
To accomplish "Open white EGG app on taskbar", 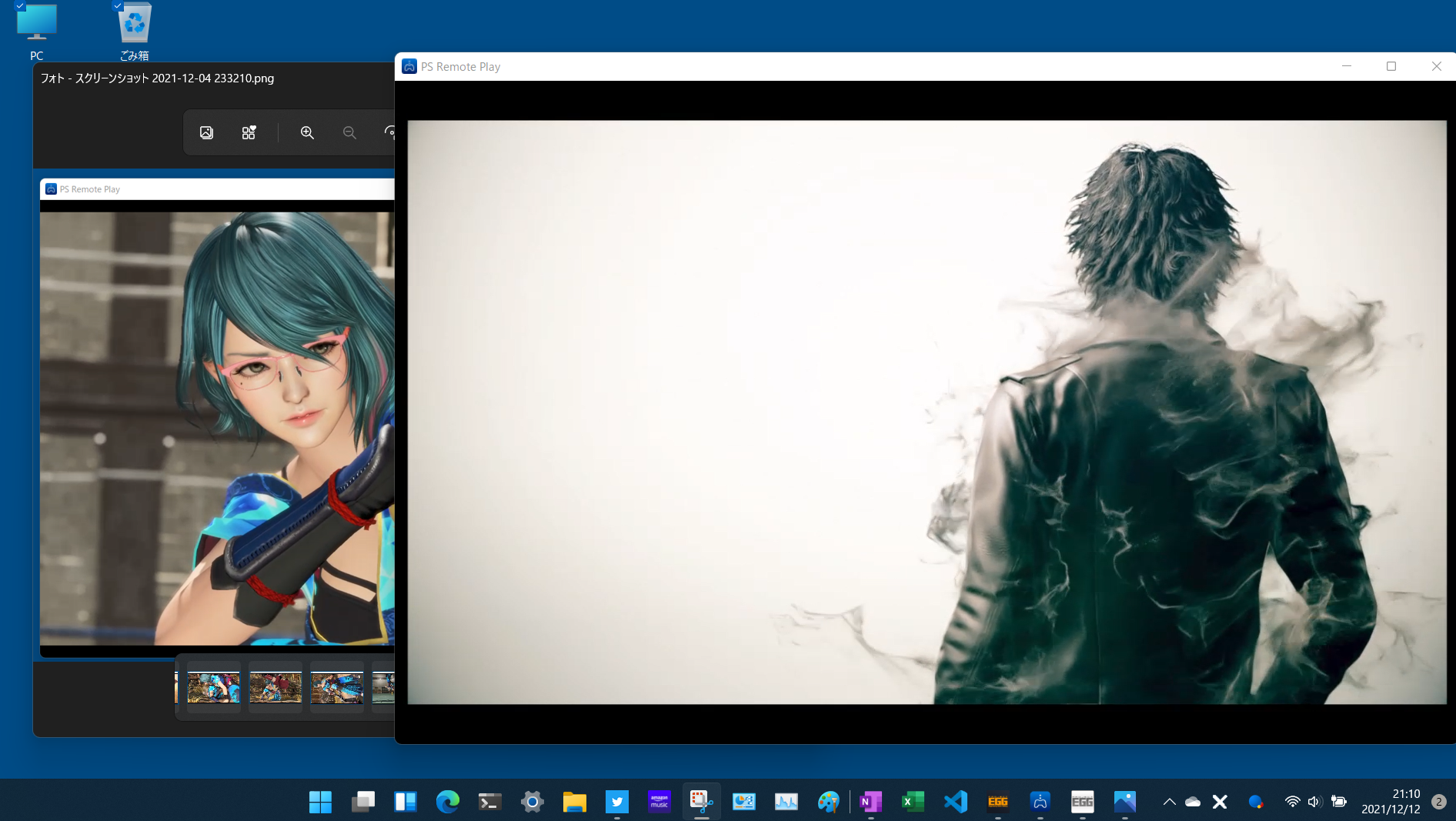I will pyautogui.click(x=1082, y=802).
